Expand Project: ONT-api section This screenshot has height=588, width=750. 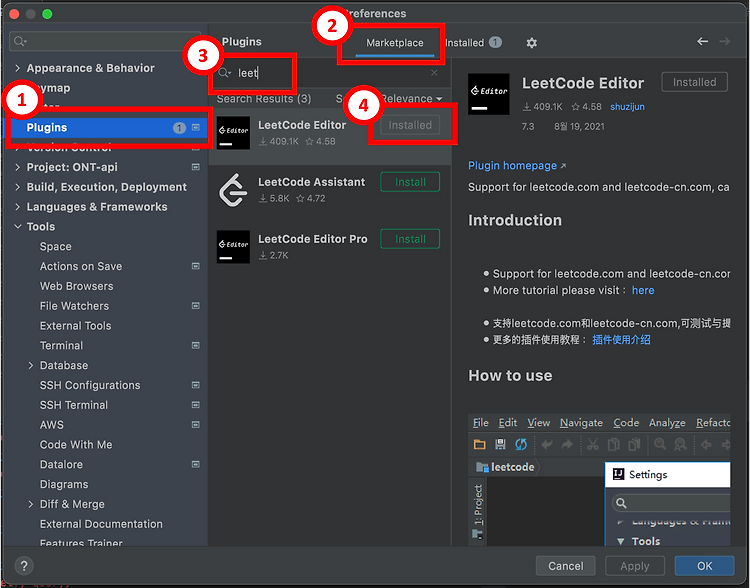18,167
